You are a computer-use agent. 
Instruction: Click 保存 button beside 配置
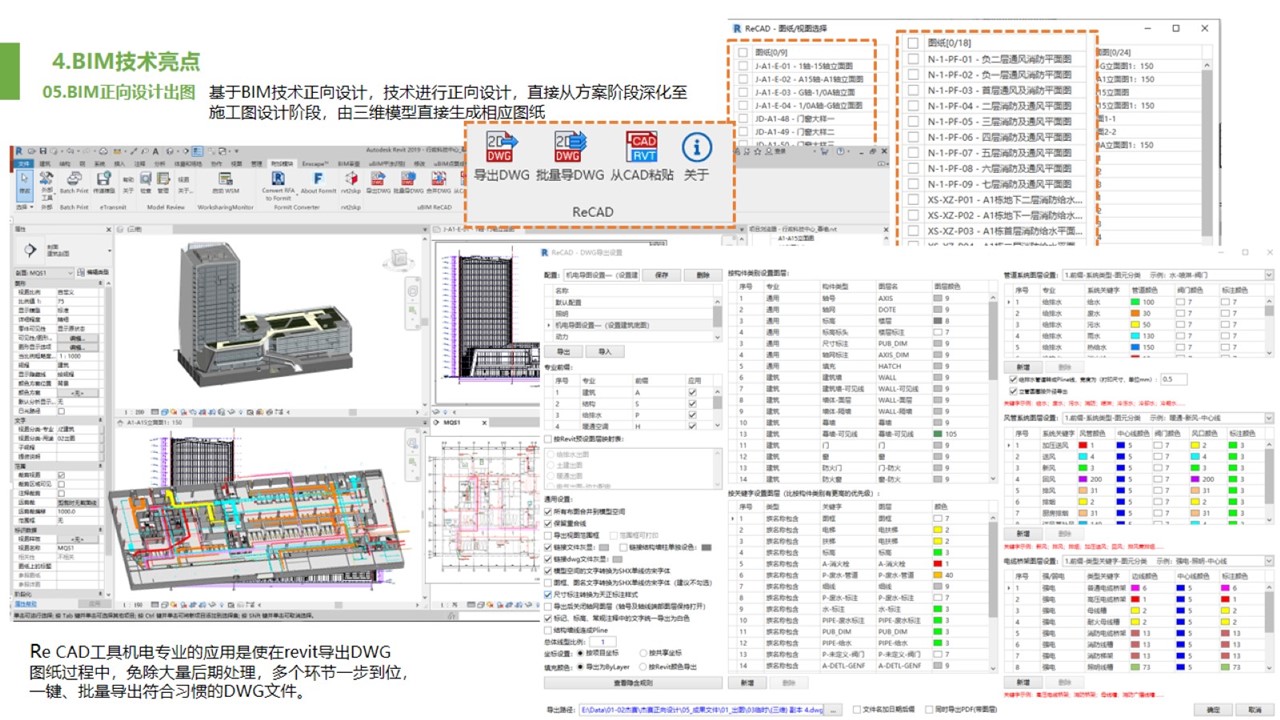[x=662, y=274]
